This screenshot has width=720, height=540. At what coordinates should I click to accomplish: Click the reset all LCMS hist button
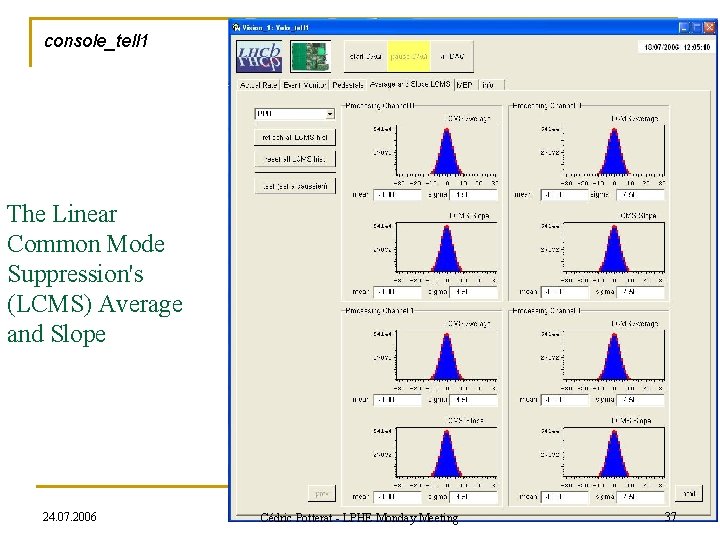295,159
